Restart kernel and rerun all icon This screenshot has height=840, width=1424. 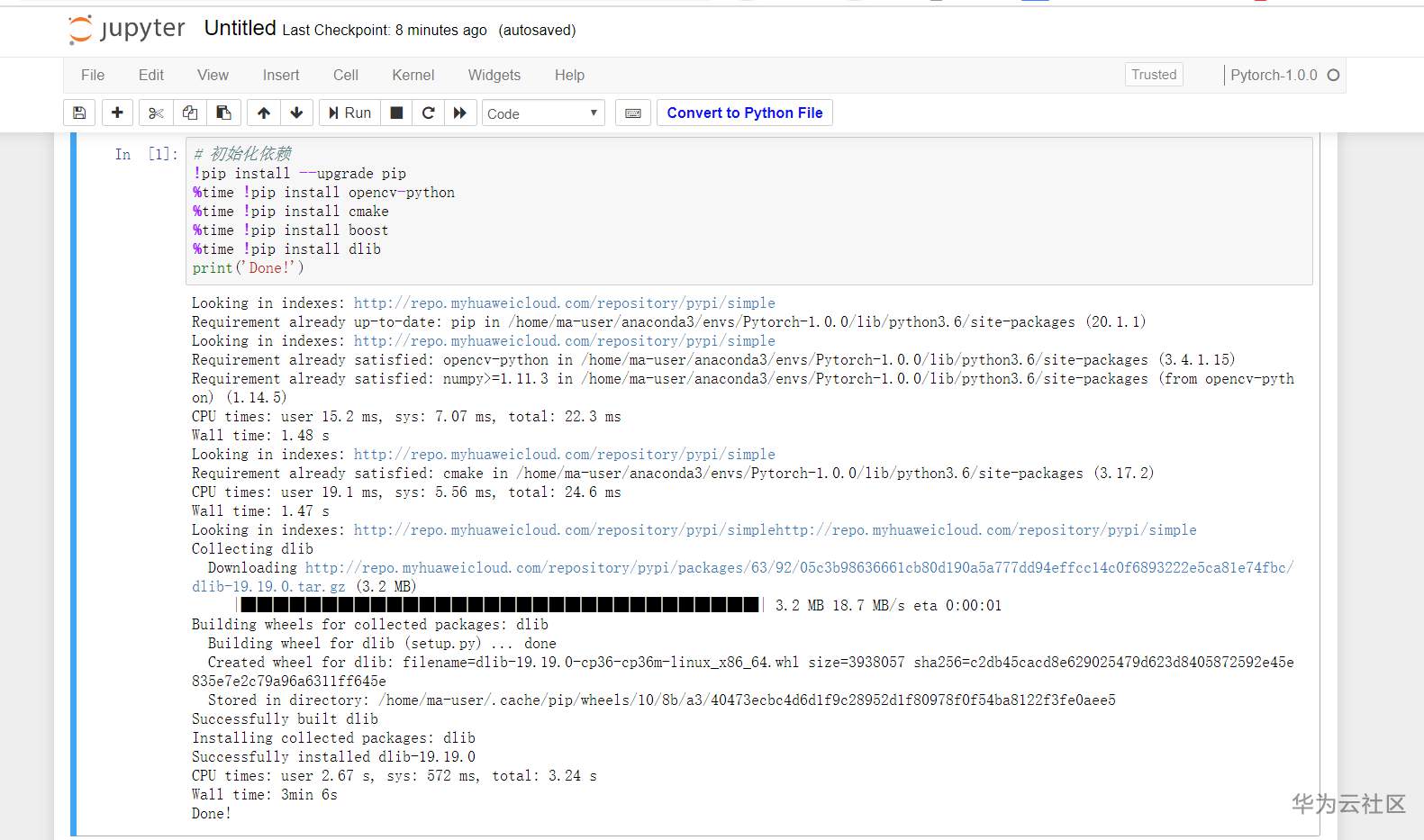460,113
